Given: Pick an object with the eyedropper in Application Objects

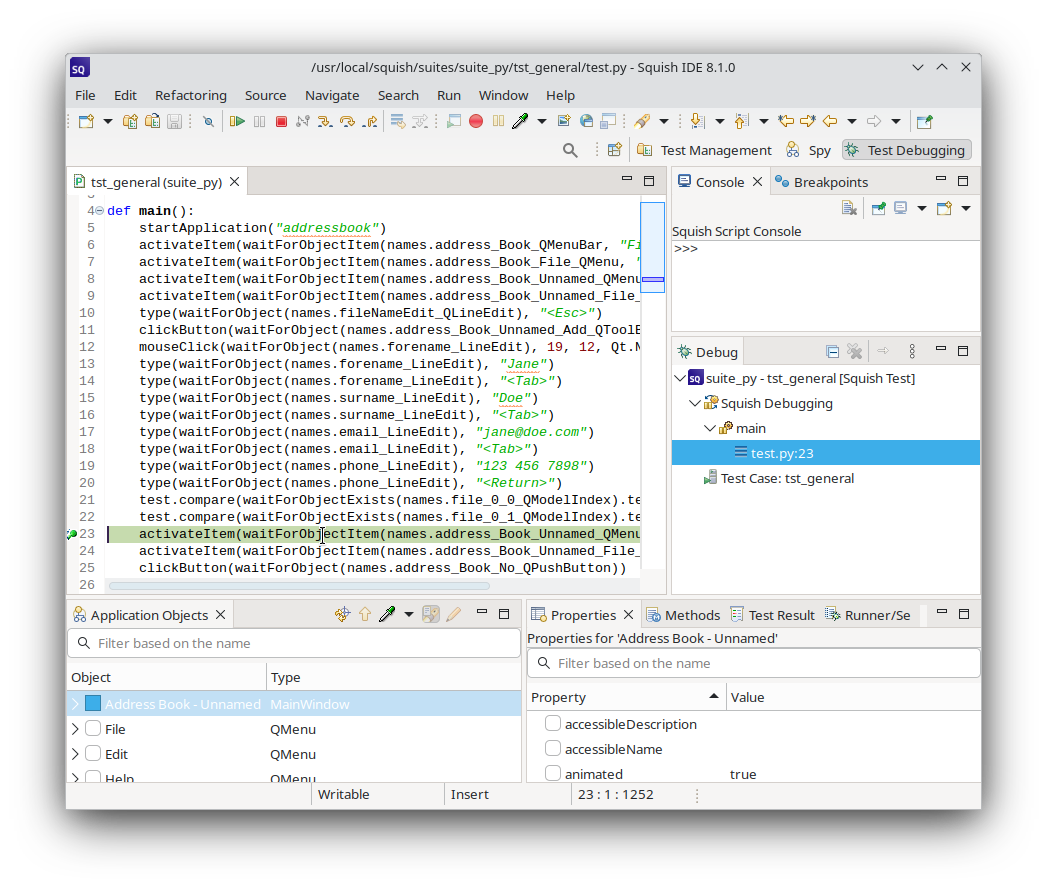Looking at the screenshot, I should point(387,614).
